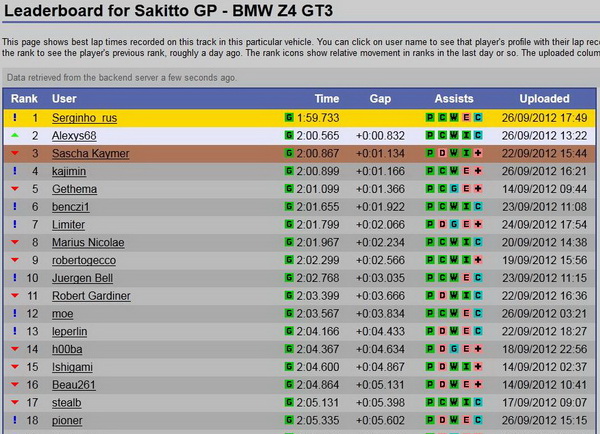This screenshot has height=434, width=600.
Task: Click rank number 18 for pioner
Action: pos(32,421)
